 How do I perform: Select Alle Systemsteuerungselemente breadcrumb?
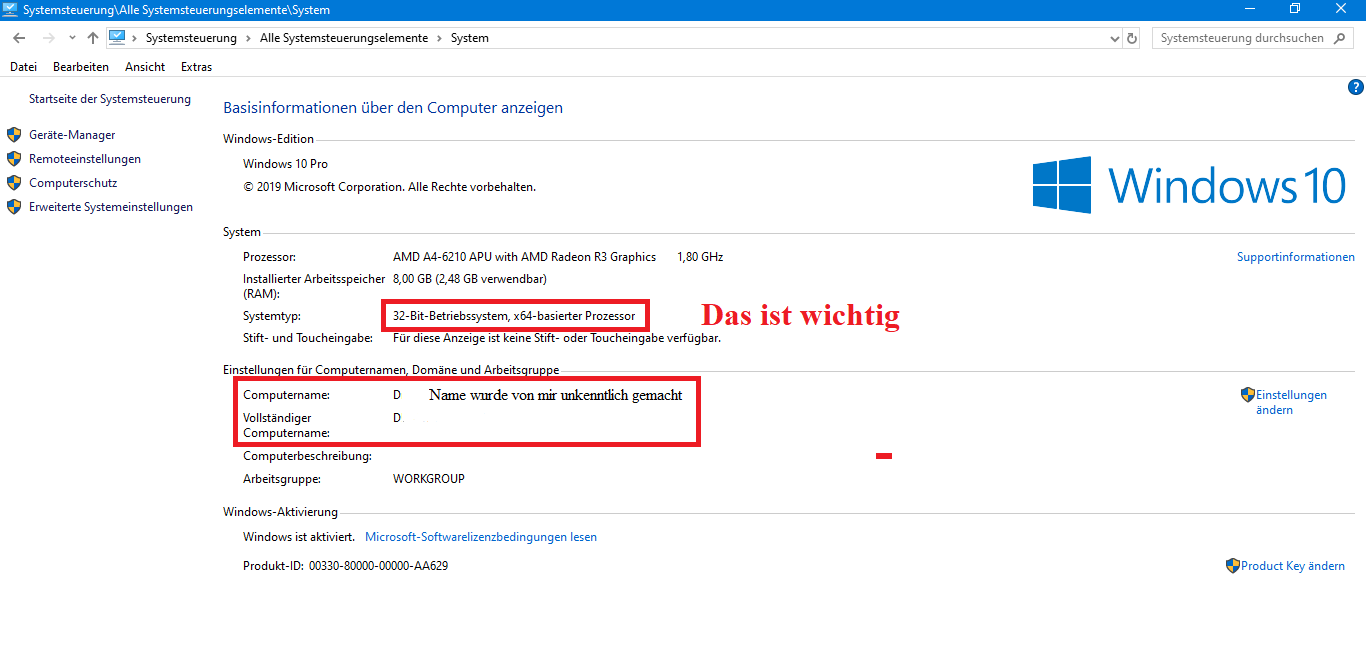pos(343,38)
